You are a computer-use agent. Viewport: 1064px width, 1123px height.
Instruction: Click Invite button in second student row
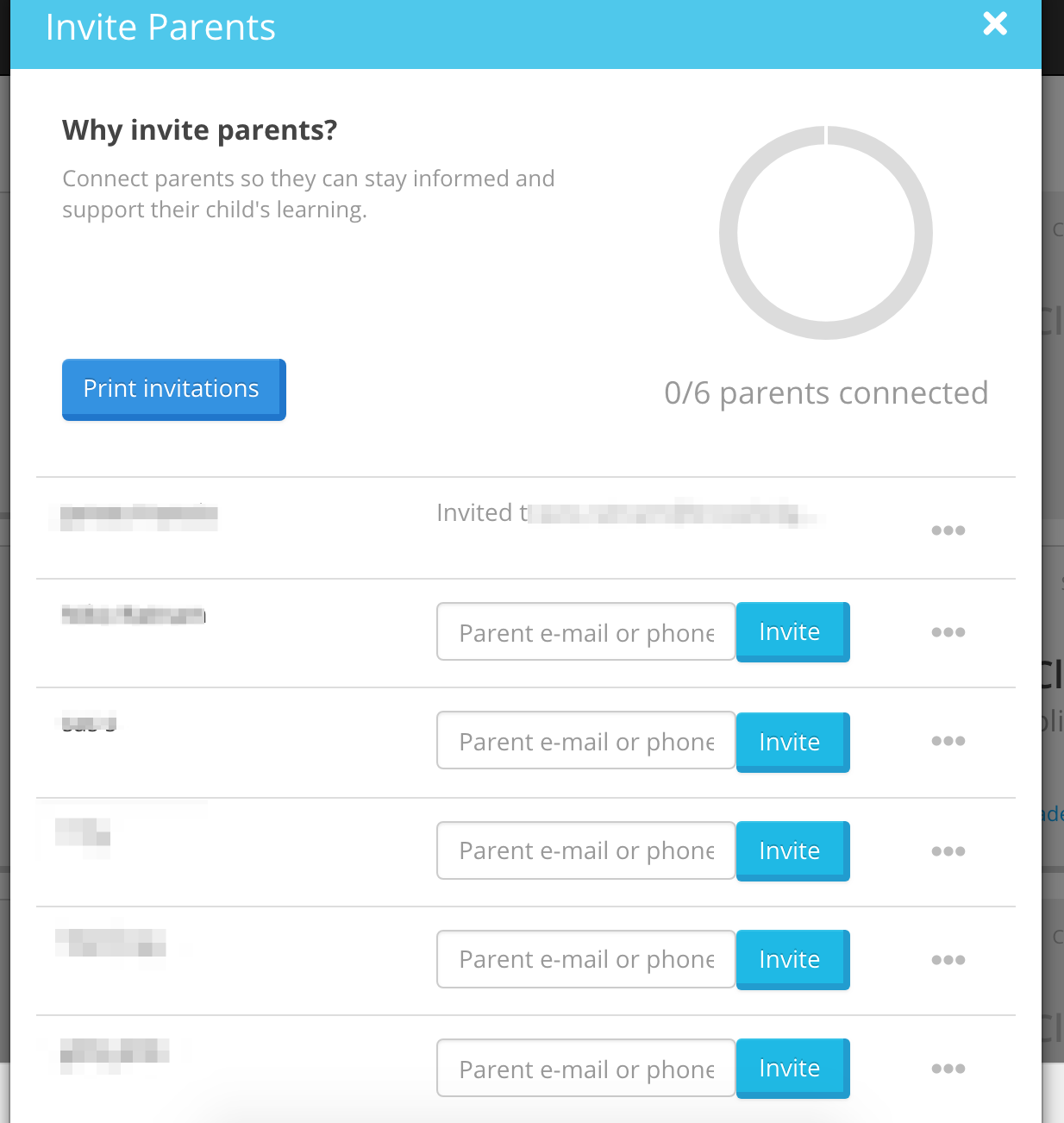793,632
